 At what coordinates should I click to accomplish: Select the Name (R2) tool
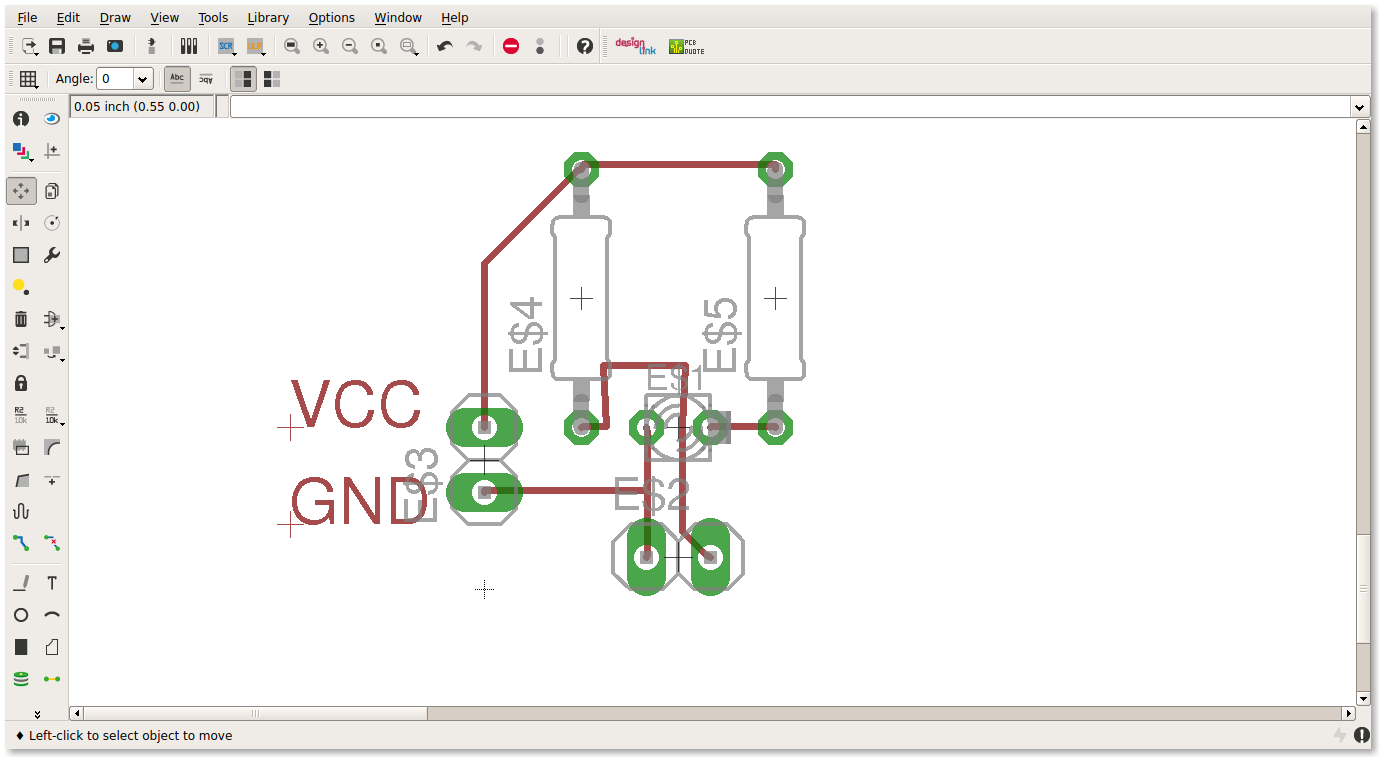click(x=21, y=415)
